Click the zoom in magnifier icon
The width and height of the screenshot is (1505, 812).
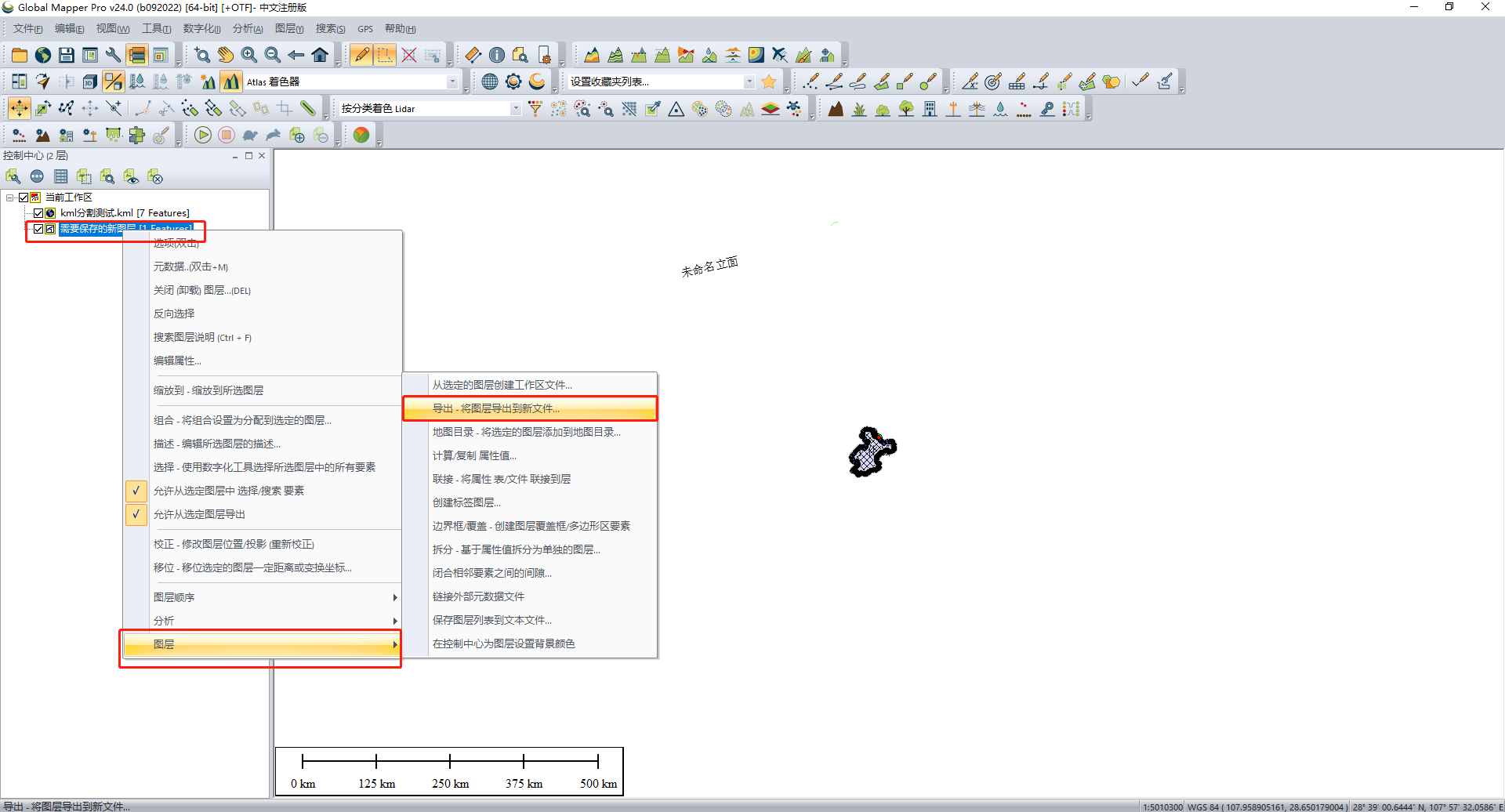click(x=249, y=55)
